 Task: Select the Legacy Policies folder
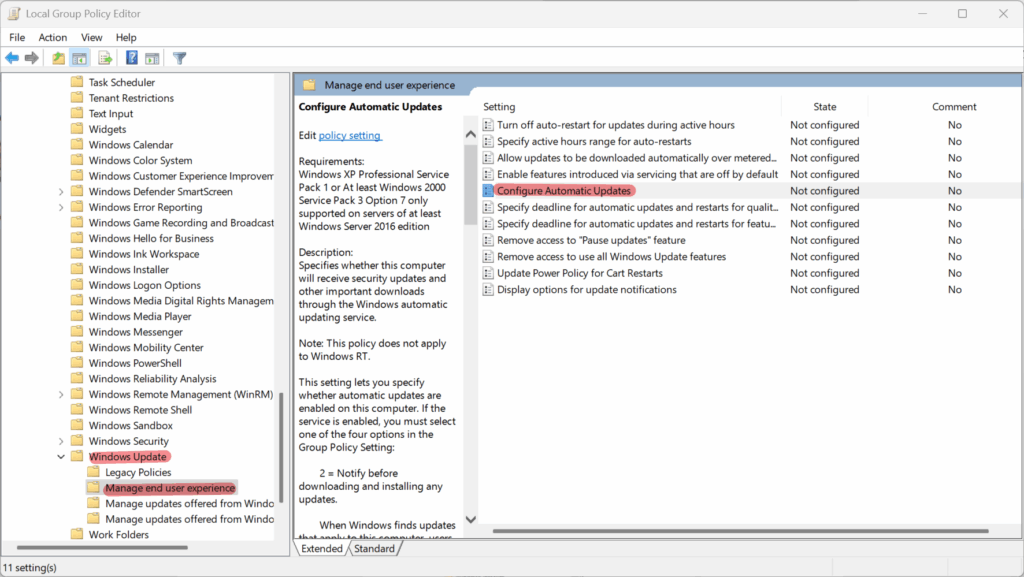point(138,472)
